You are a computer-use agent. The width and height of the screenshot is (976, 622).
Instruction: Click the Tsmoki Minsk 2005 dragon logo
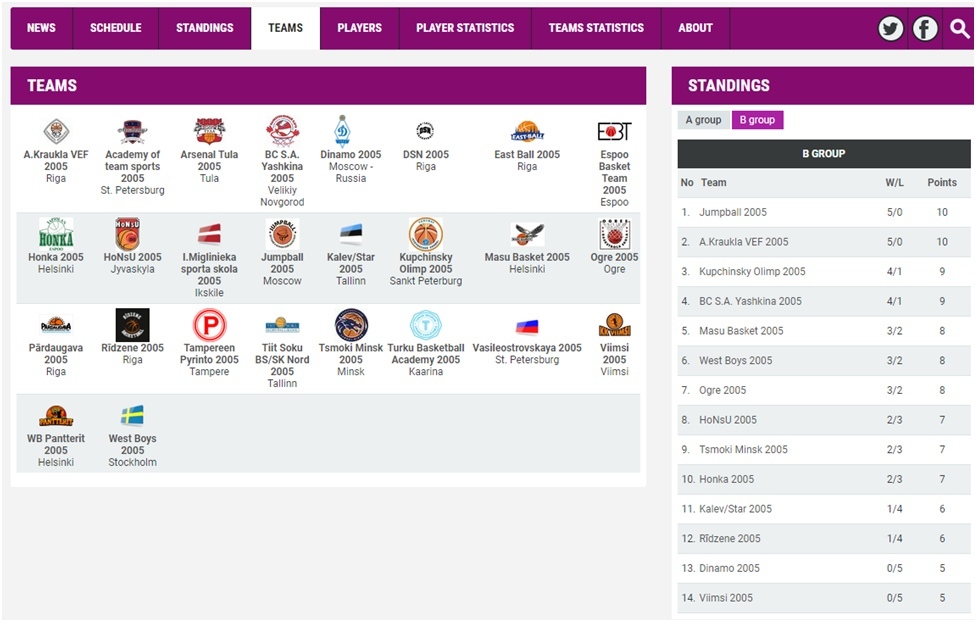point(351,325)
